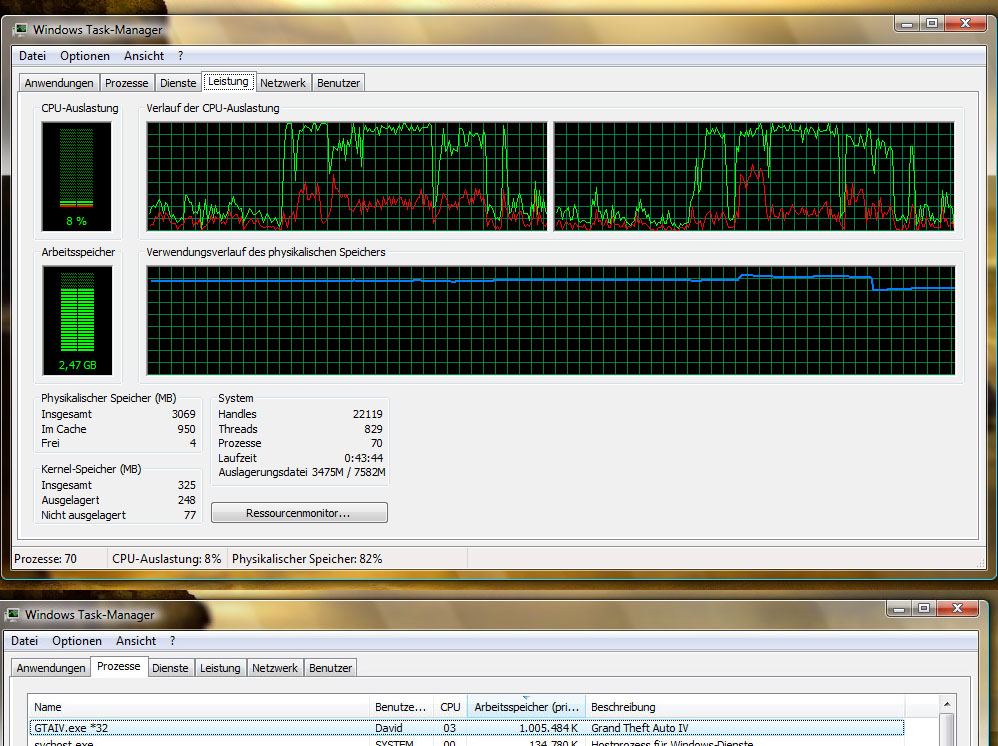
Task: Sort processes by CPU column header
Action: 450,707
